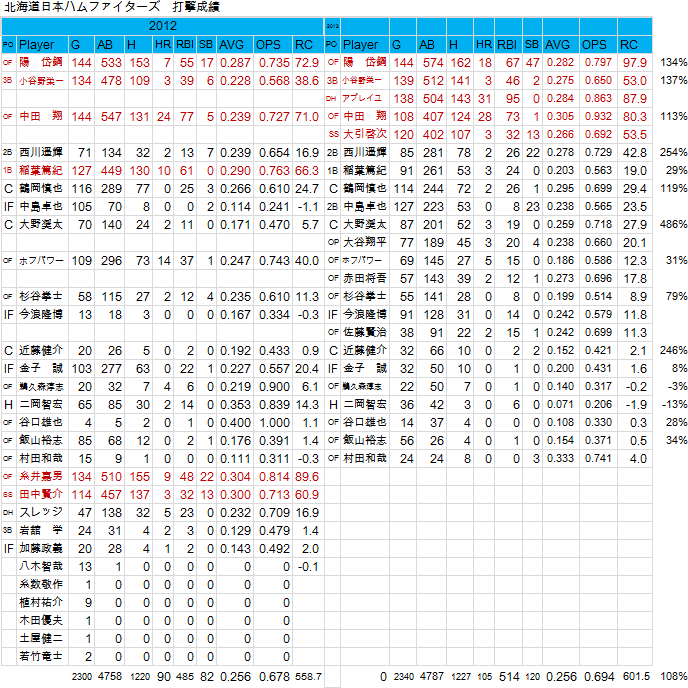Viewport: 688px width, 688px height.
Task: Select 中田 翔's 2012 AB value 547
Action: point(111,117)
